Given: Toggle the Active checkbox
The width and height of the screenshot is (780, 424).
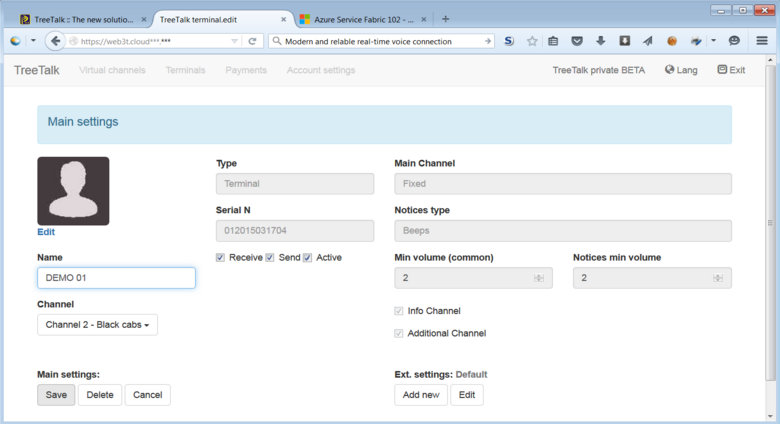Looking at the screenshot, I should click(x=307, y=257).
